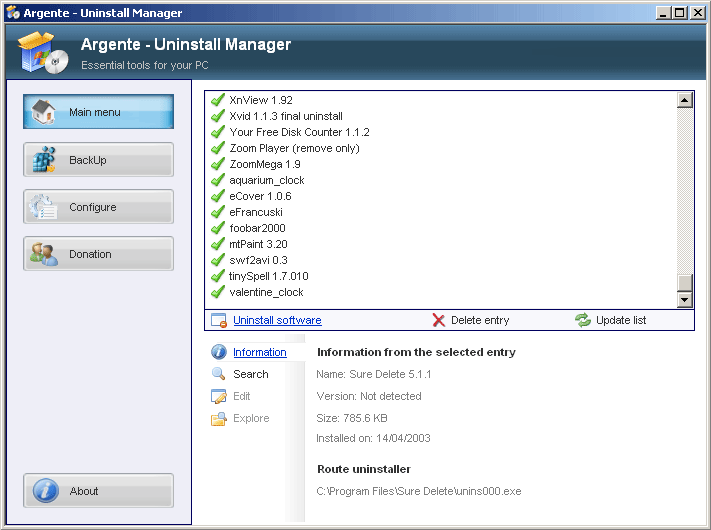Select ZoomMega 1.9 entry
Image resolution: width=711 pixels, height=530 pixels.
click(265, 164)
